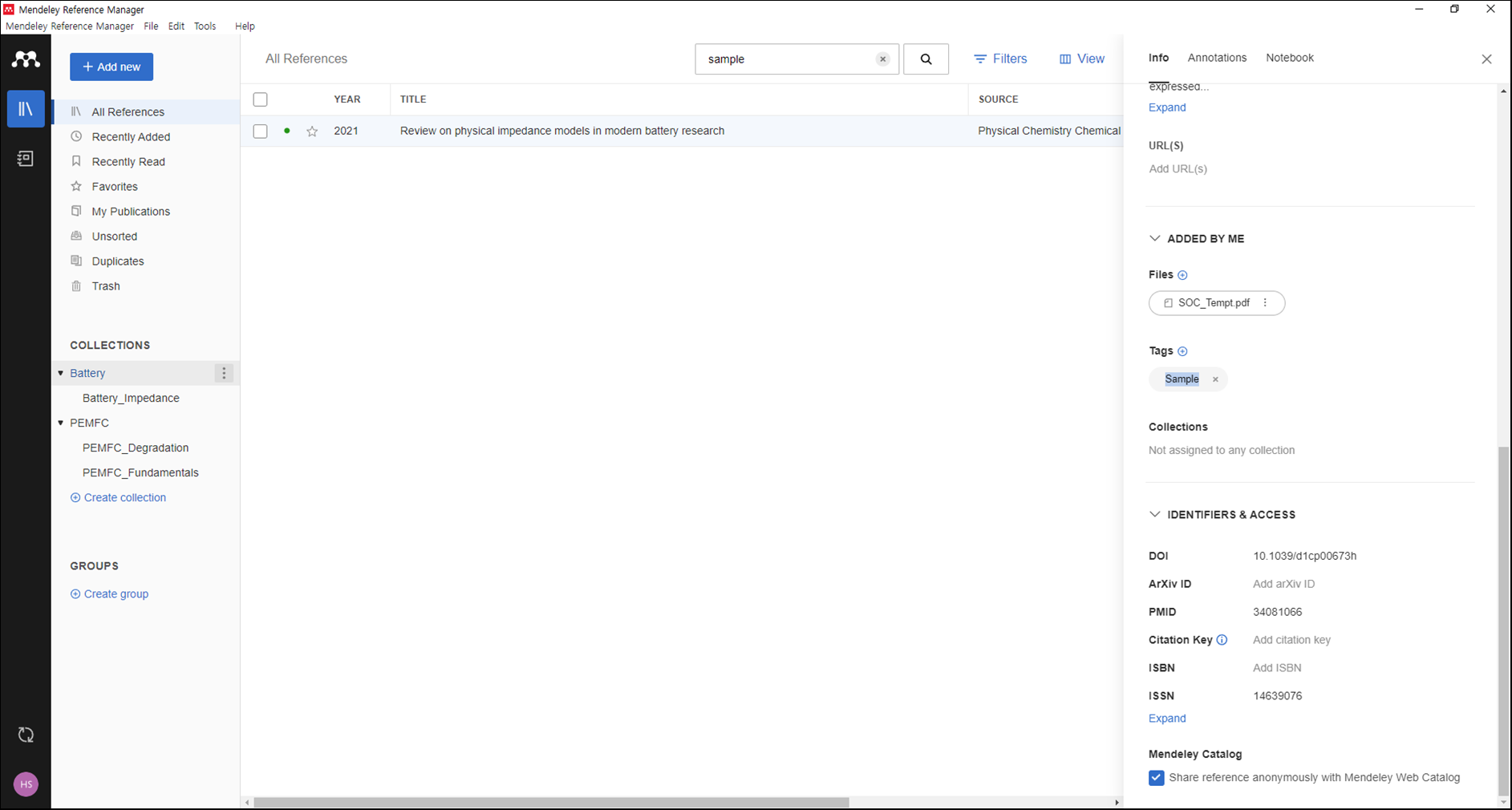Click the DOI value 10.1039/d1cp00673h
The width and height of the screenshot is (1512, 810).
(1304, 556)
